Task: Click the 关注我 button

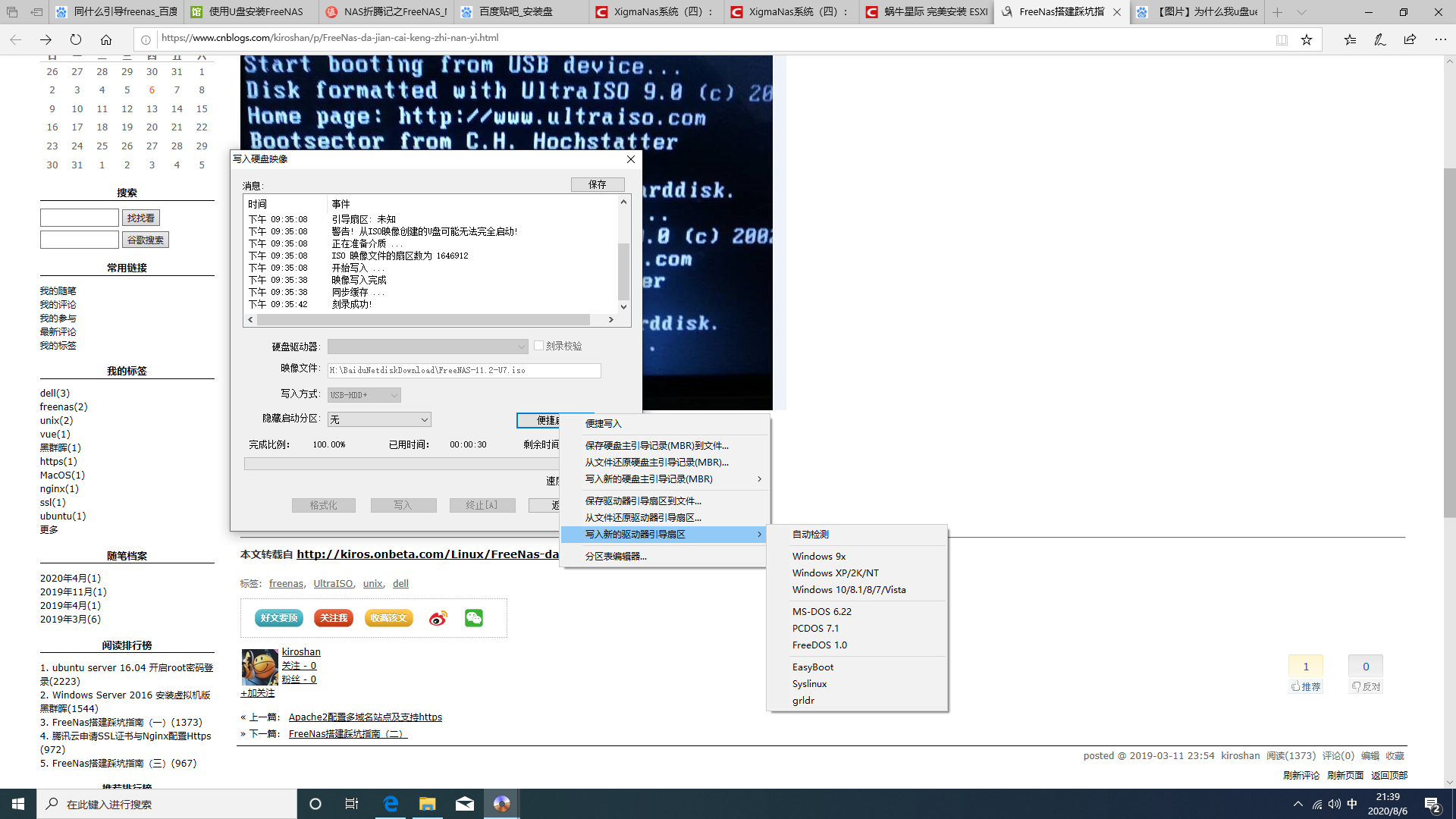Action: click(x=334, y=618)
